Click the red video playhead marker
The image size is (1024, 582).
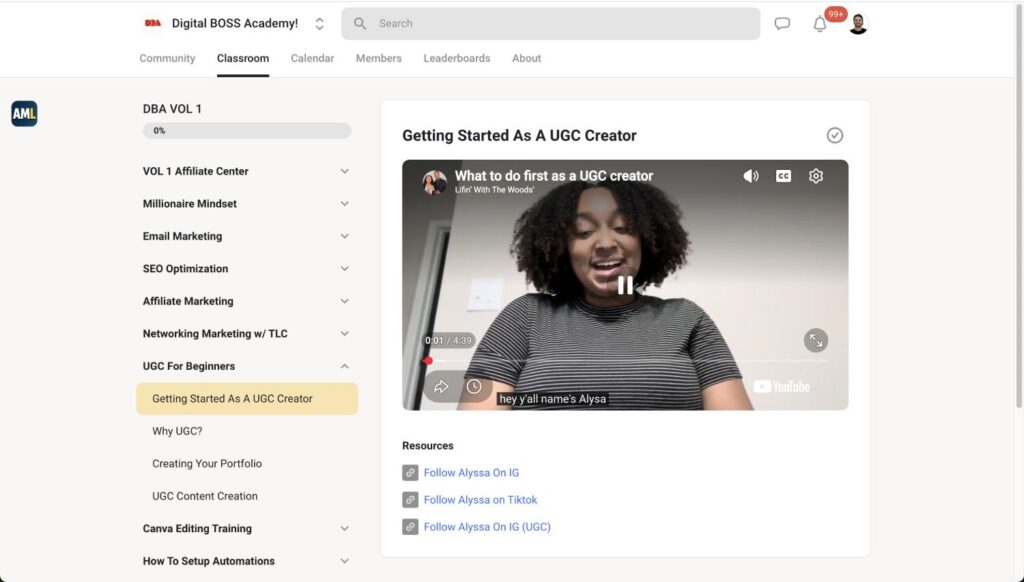pyautogui.click(x=428, y=361)
